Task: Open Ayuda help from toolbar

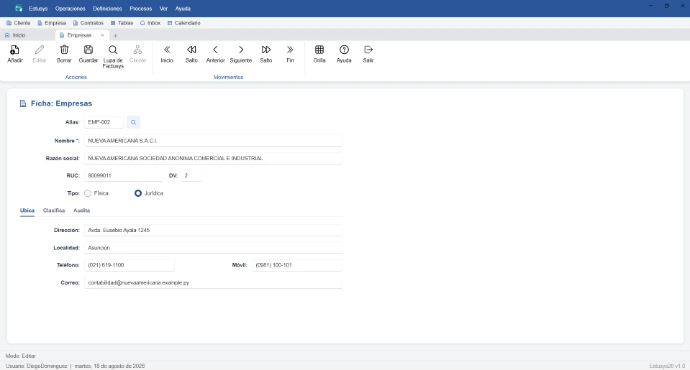Action: 344,50
